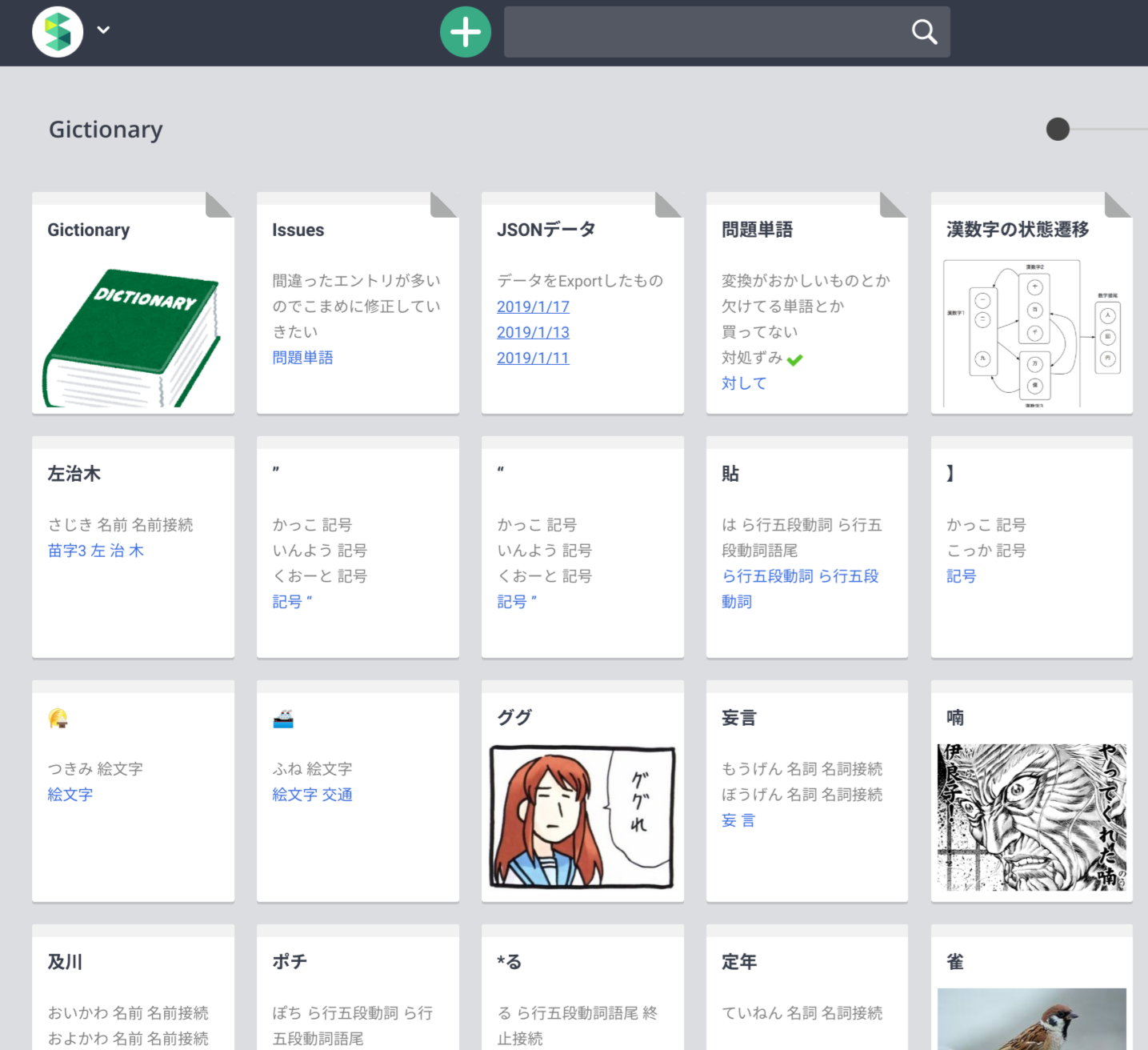The width and height of the screenshot is (1148, 1050).
Task: Open the ポチ card title
Action: coord(290,962)
